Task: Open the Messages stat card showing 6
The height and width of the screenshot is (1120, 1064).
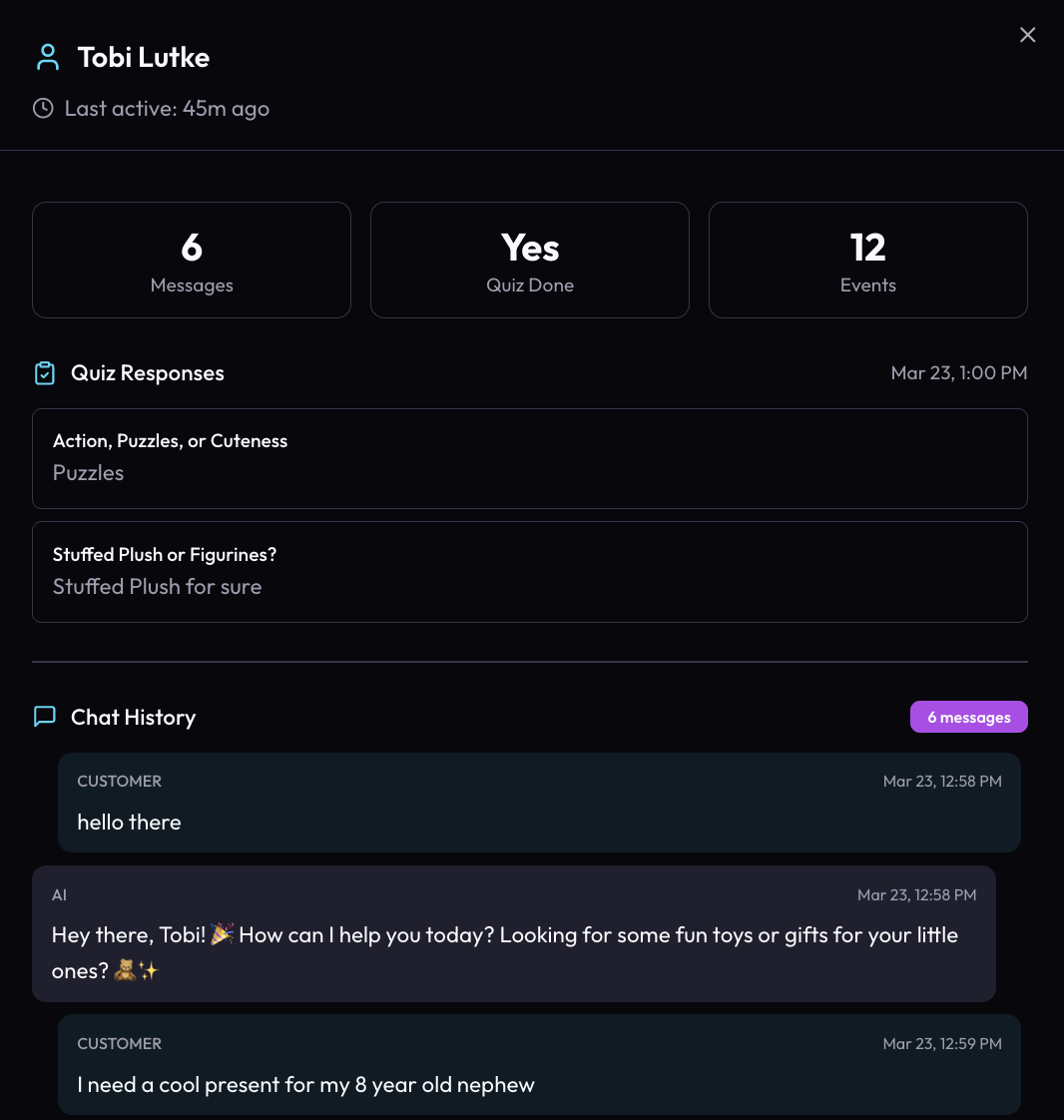Action: pos(192,260)
